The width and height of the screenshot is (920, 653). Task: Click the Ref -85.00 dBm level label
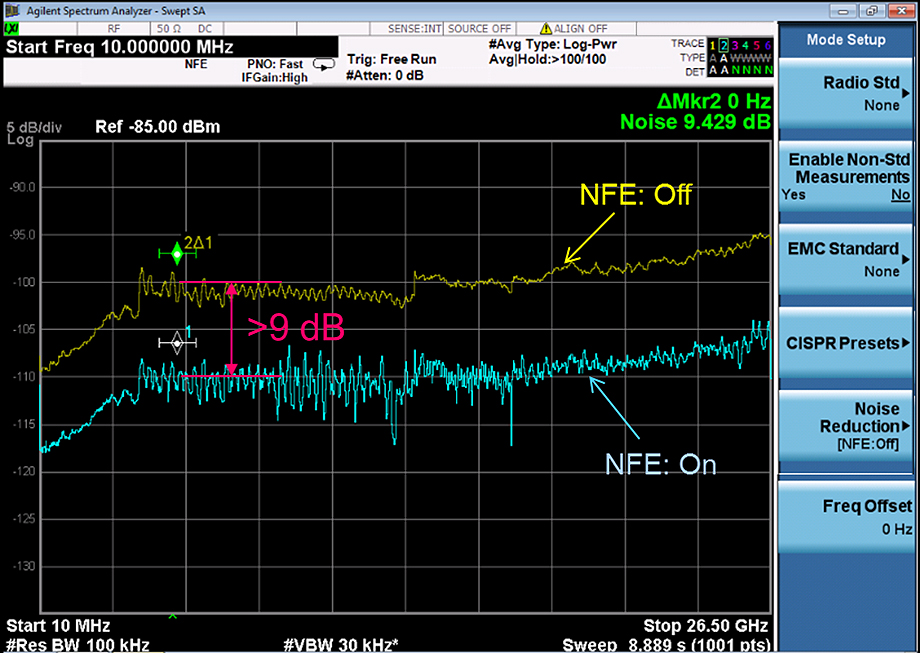(157, 127)
